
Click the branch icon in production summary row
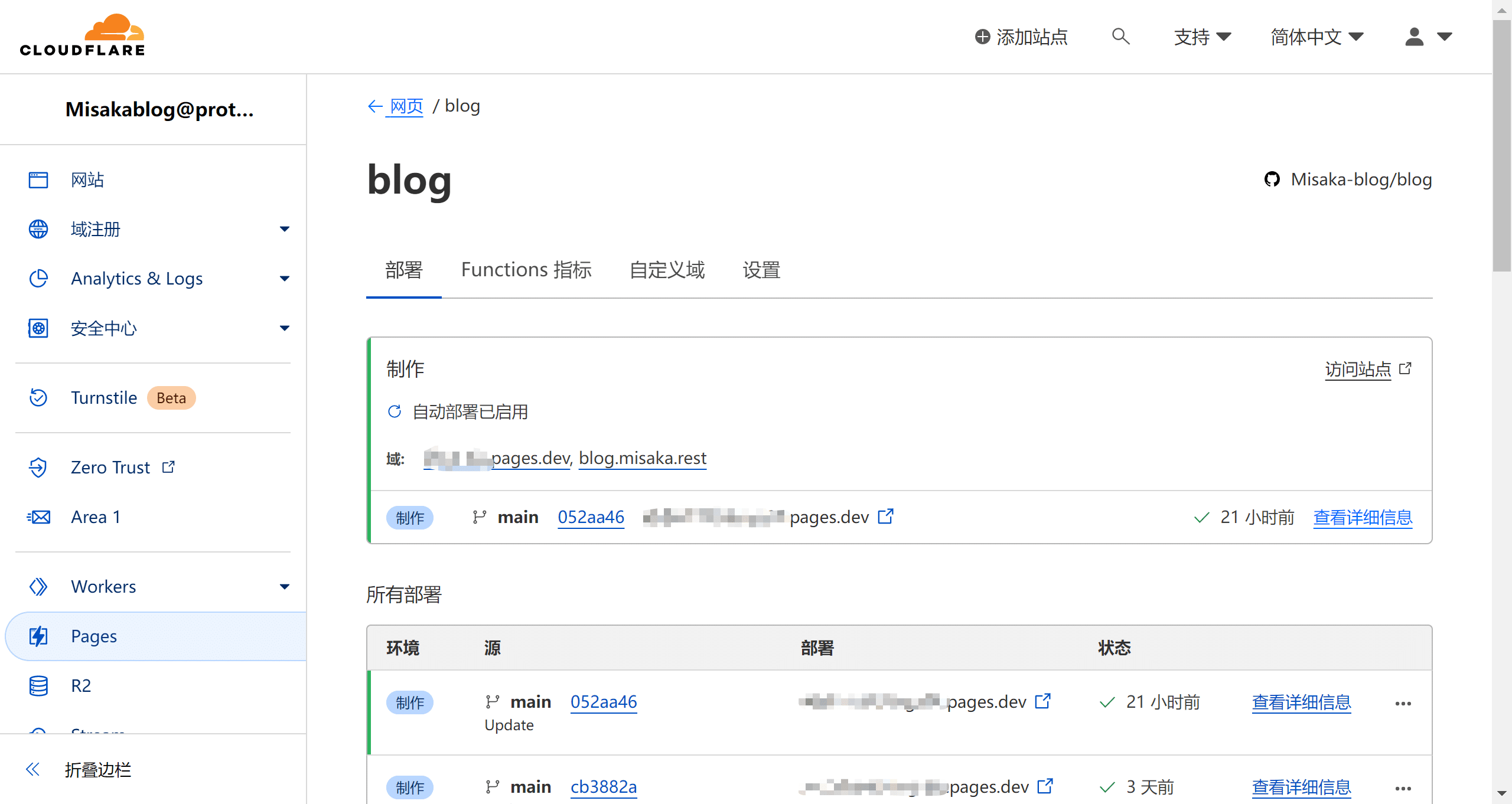point(479,517)
